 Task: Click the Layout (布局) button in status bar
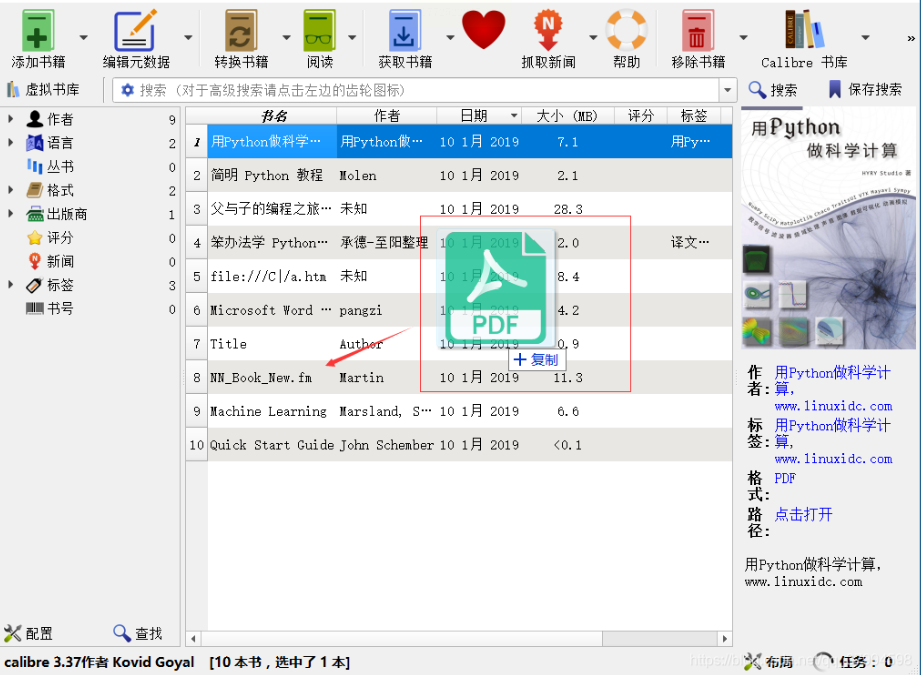(768, 662)
